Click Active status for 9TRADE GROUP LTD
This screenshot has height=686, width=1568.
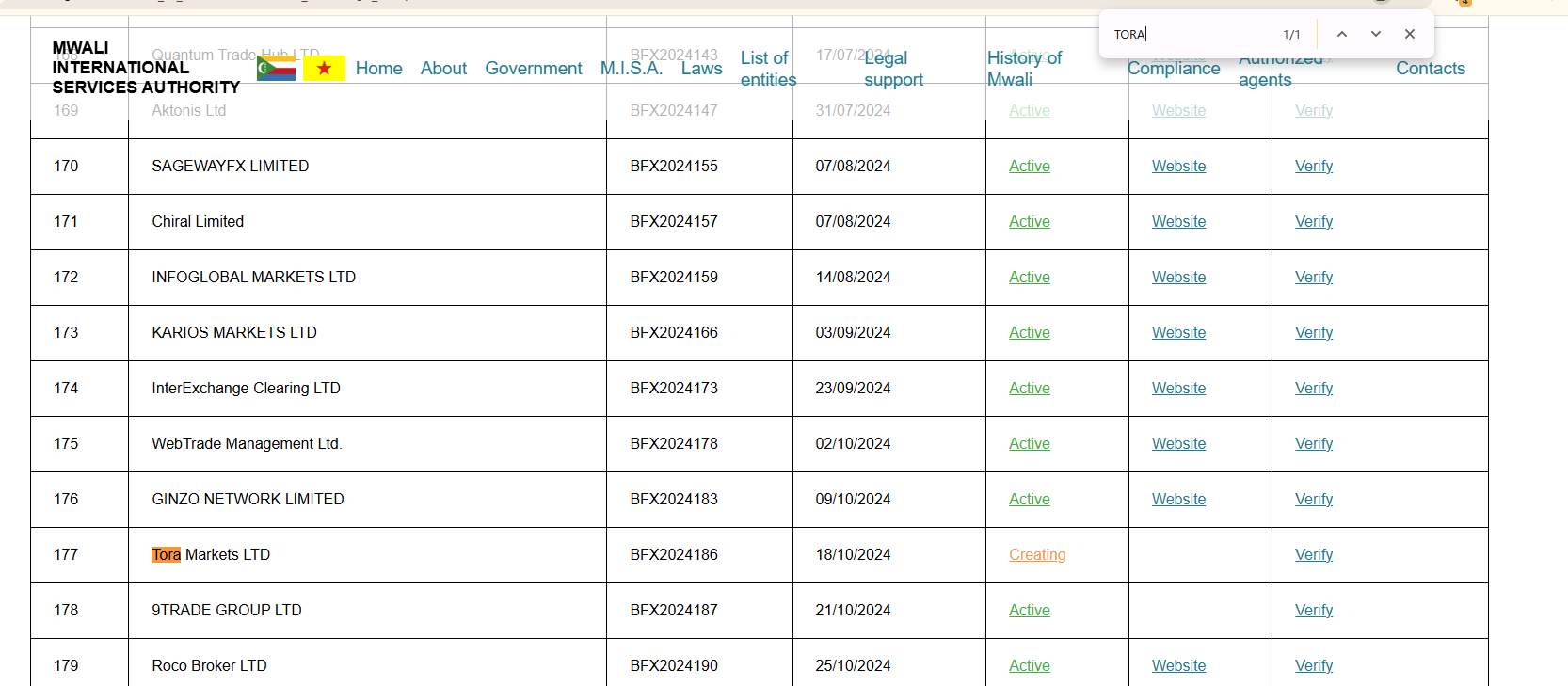(x=1030, y=611)
